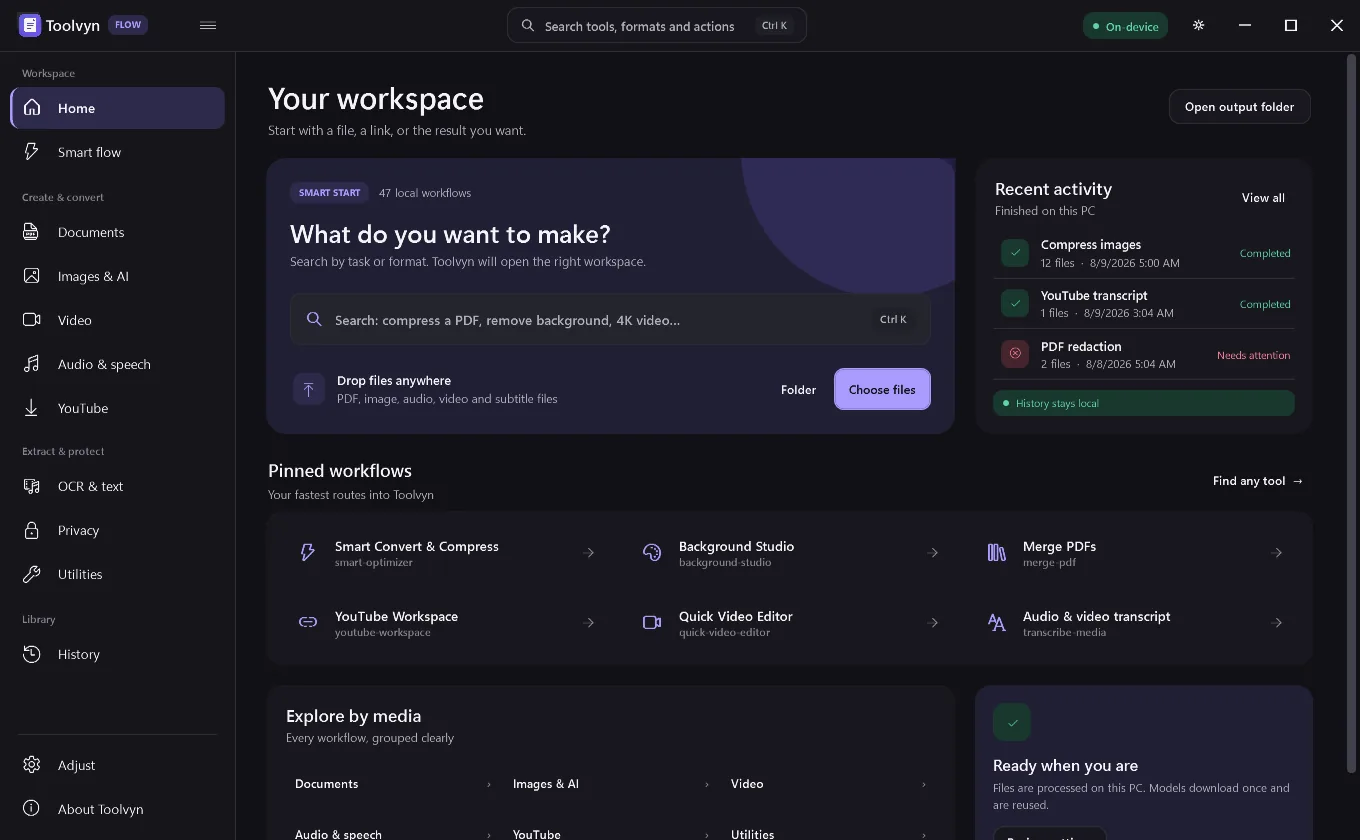Click the Audio & video transcript icon
Viewport: 1360px width, 840px height.
pos(997,623)
